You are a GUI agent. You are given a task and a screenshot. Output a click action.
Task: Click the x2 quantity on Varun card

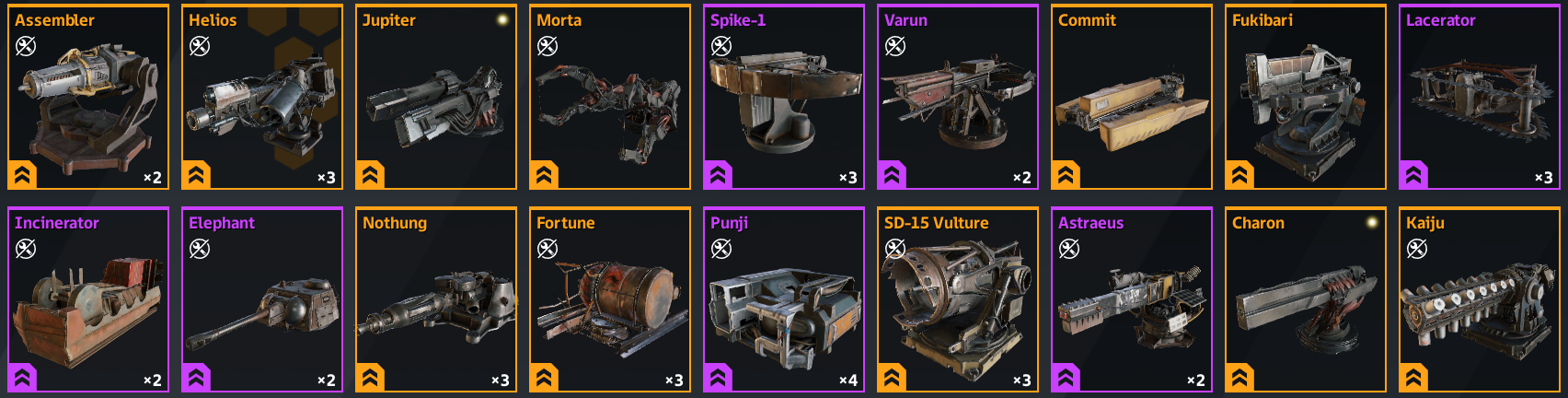pyautogui.click(x=1022, y=178)
